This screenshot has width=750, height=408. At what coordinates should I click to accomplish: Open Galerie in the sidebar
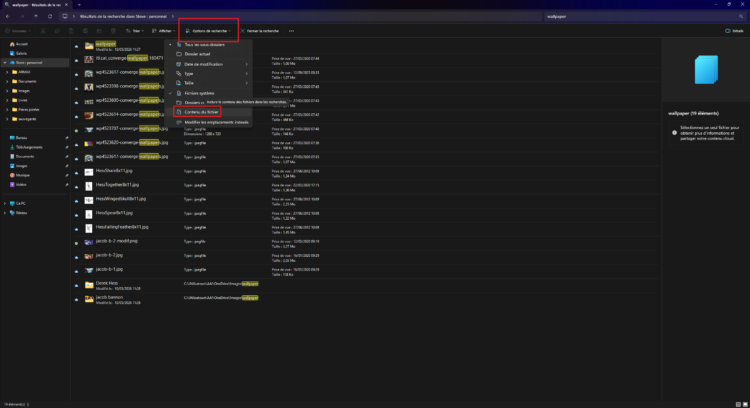[19, 54]
